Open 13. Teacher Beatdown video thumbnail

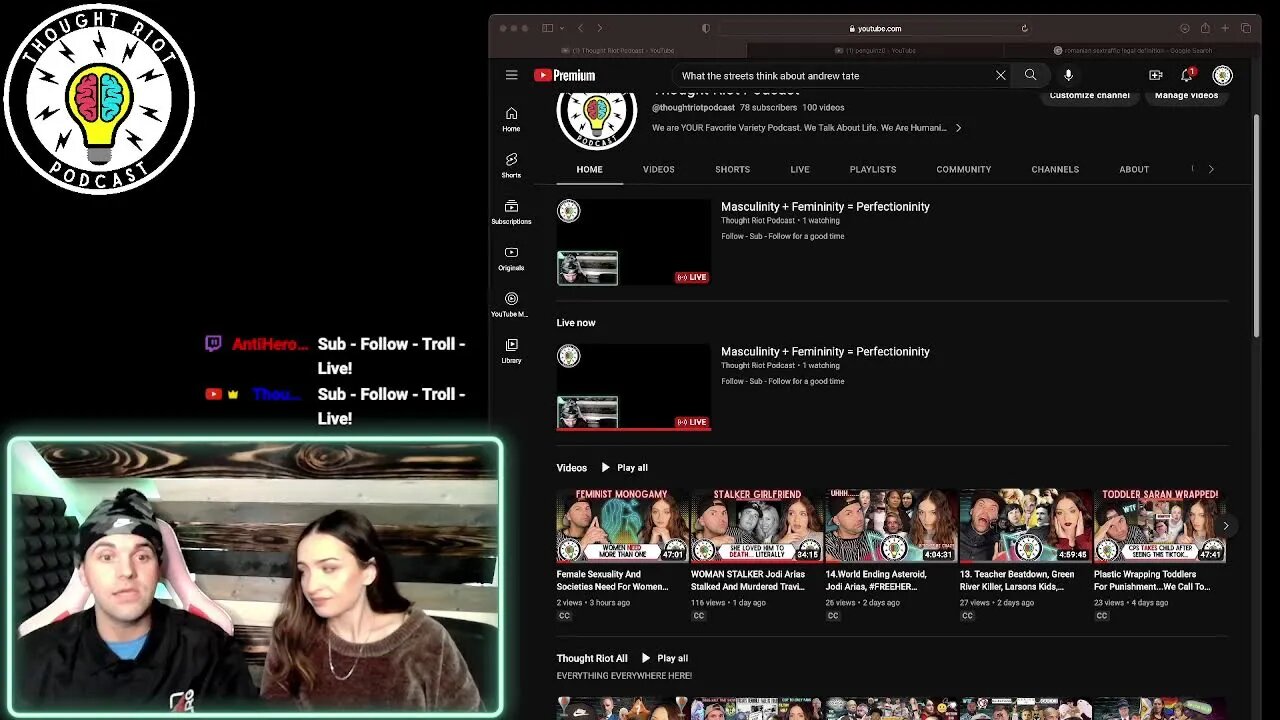[1025, 526]
